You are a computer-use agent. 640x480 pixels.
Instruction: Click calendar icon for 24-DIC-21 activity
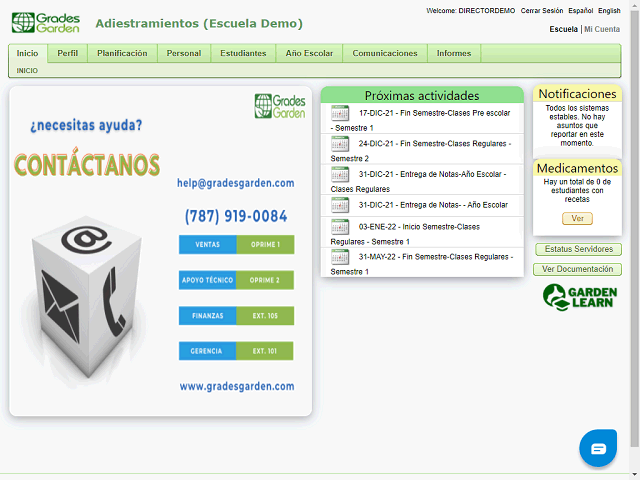[x=340, y=144]
